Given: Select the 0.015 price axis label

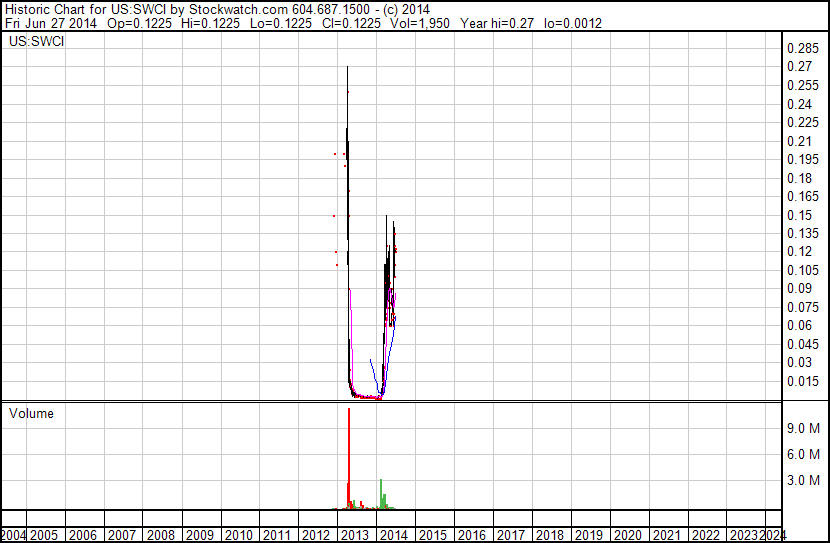Looking at the screenshot, I should click(801, 381).
